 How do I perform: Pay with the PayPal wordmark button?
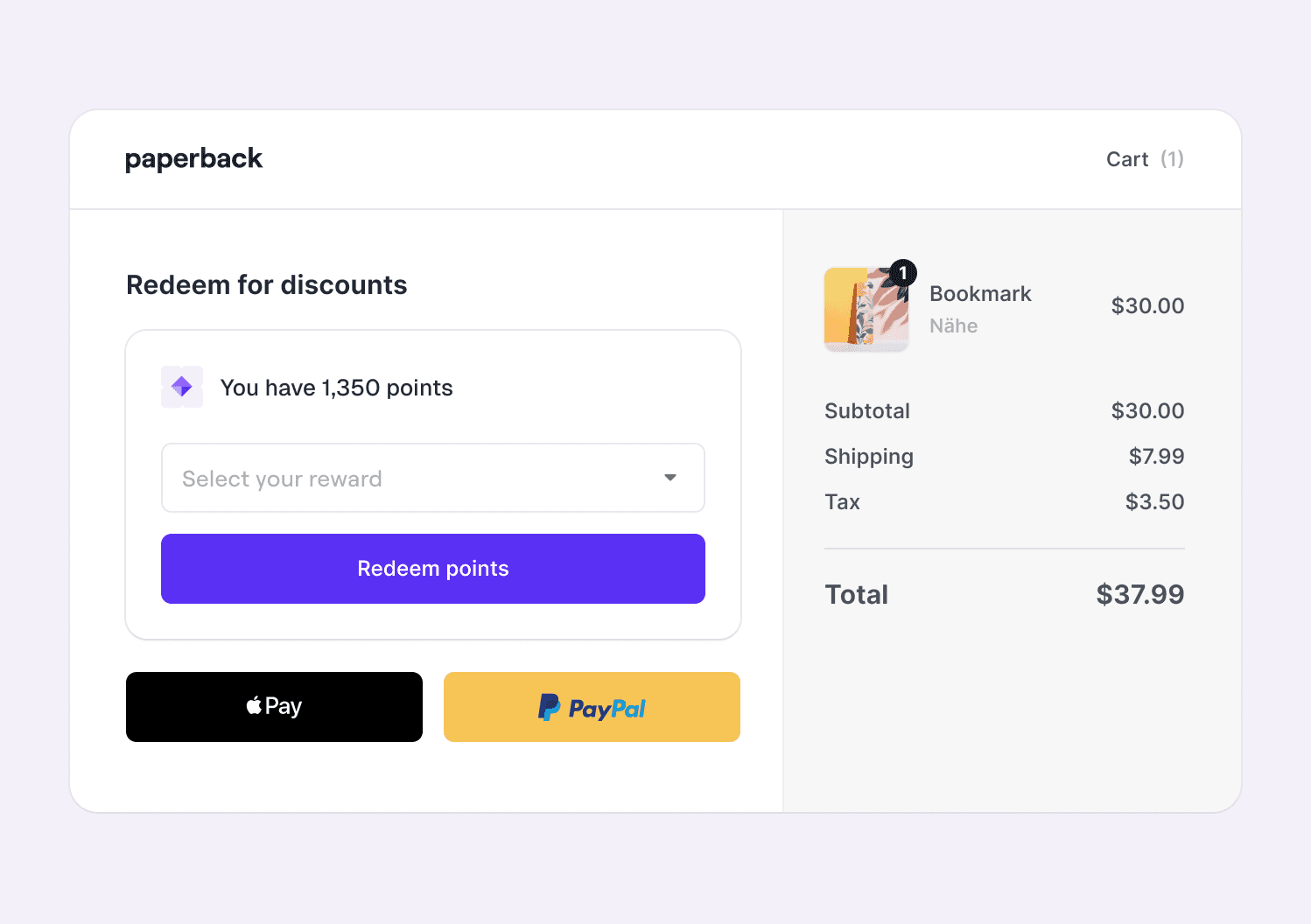607,708
